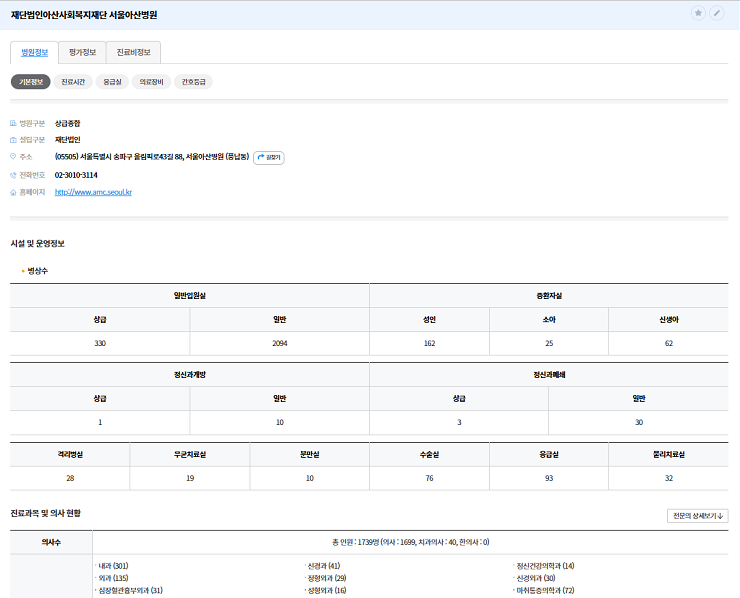The height and width of the screenshot is (598, 740).
Task: Click the 마취통증의학과 (72) entry
Action: pyautogui.click(x=546, y=590)
